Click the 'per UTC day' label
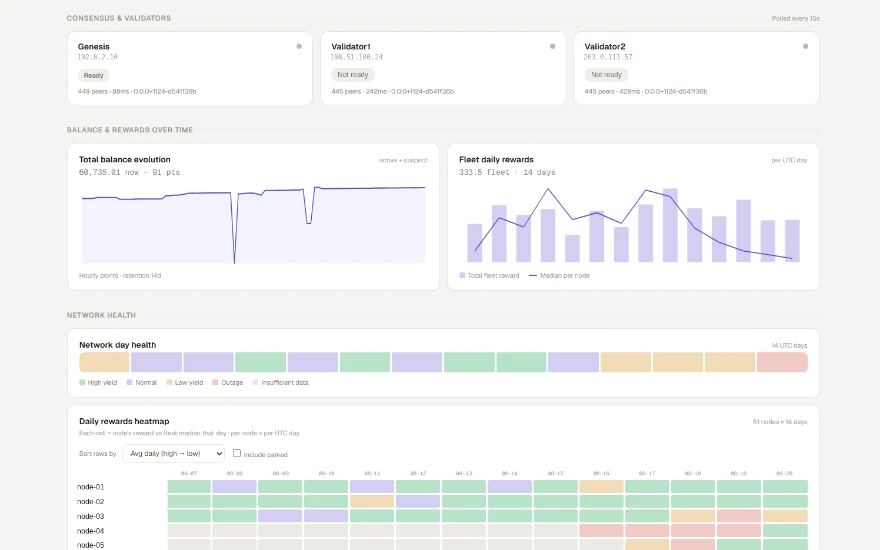Screen dimensions: 880x550 (x=789, y=160)
